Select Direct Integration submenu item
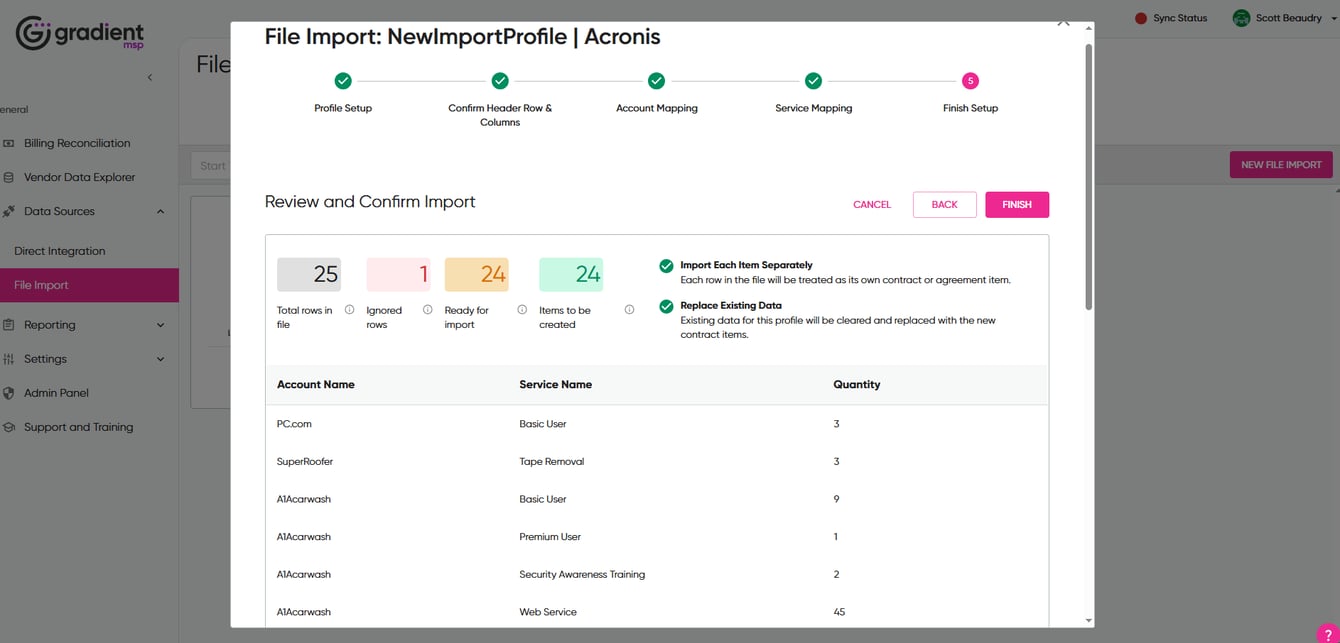This screenshot has width=1340, height=643. point(59,251)
